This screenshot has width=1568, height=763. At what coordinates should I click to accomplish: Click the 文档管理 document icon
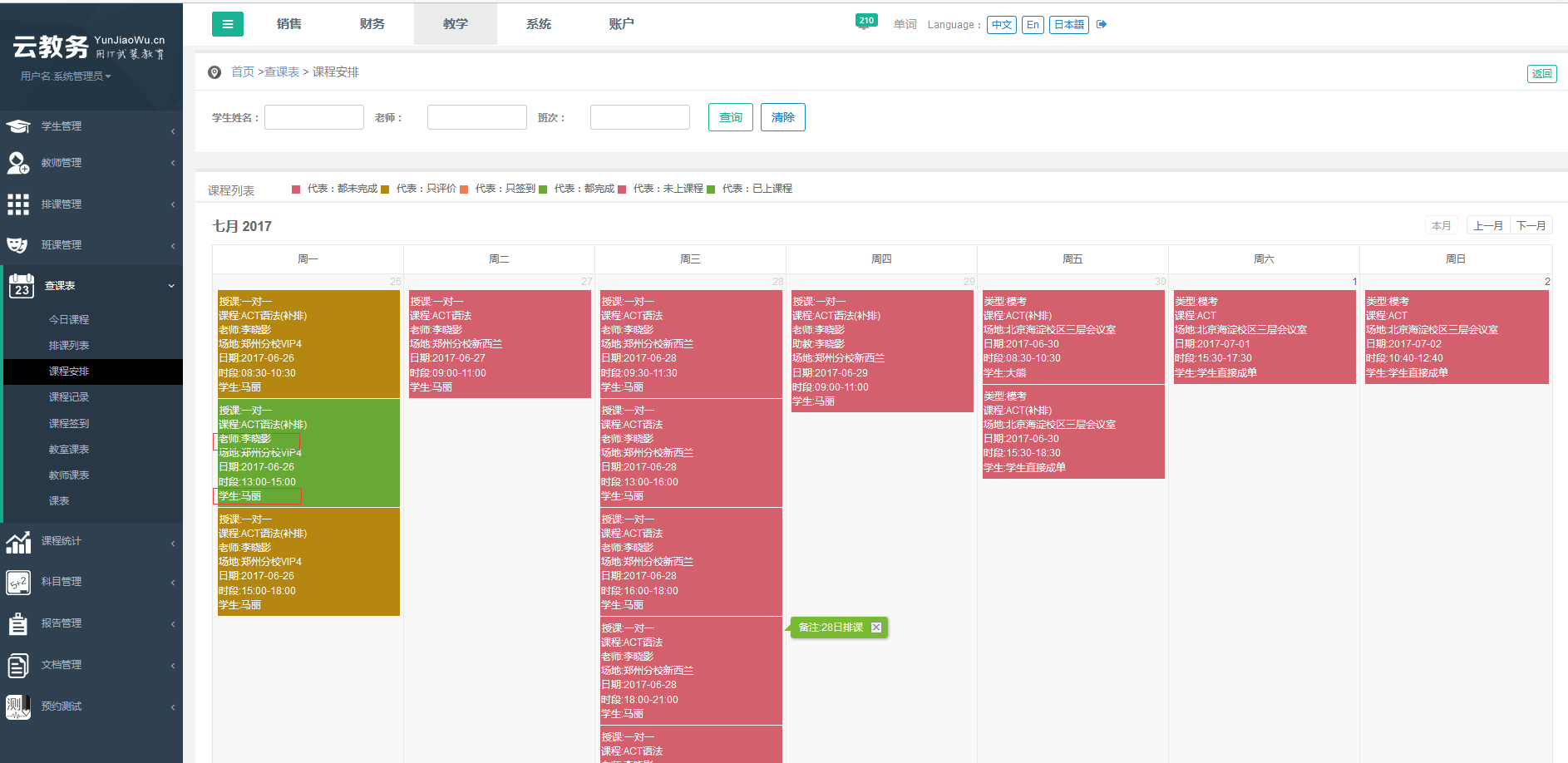click(x=18, y=665)
